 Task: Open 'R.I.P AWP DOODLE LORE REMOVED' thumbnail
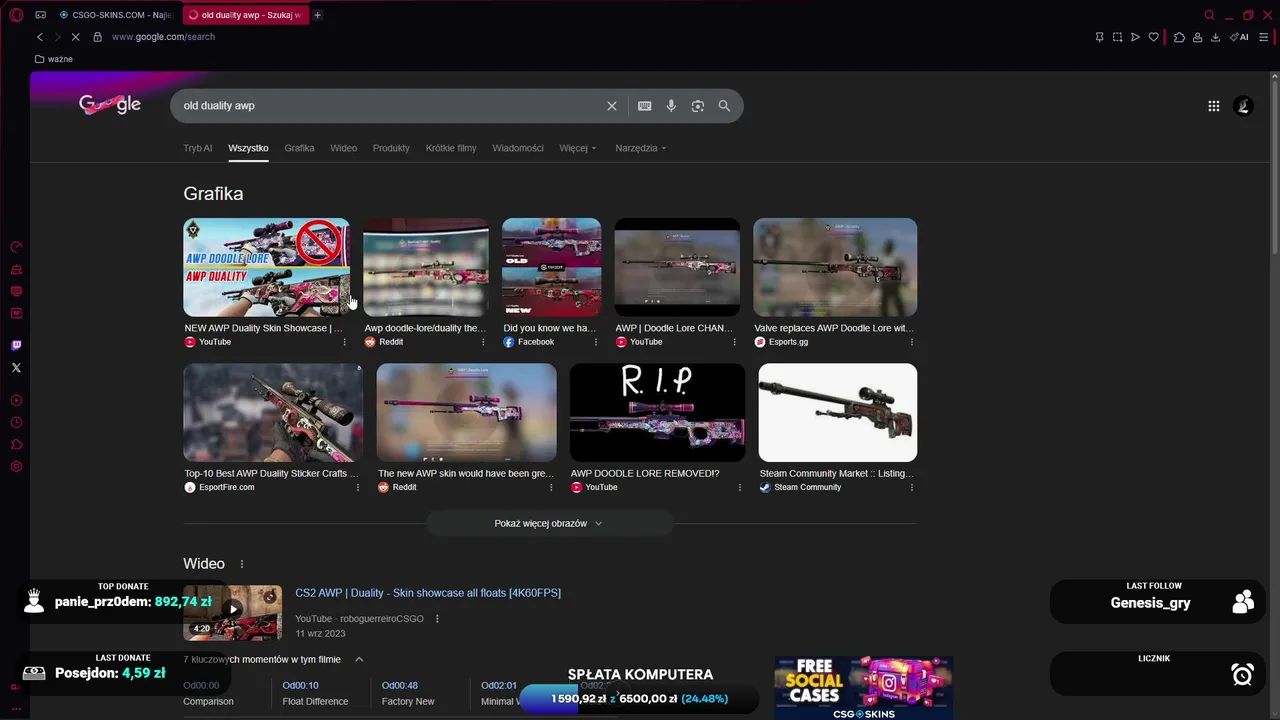click(x=657, y=412)
